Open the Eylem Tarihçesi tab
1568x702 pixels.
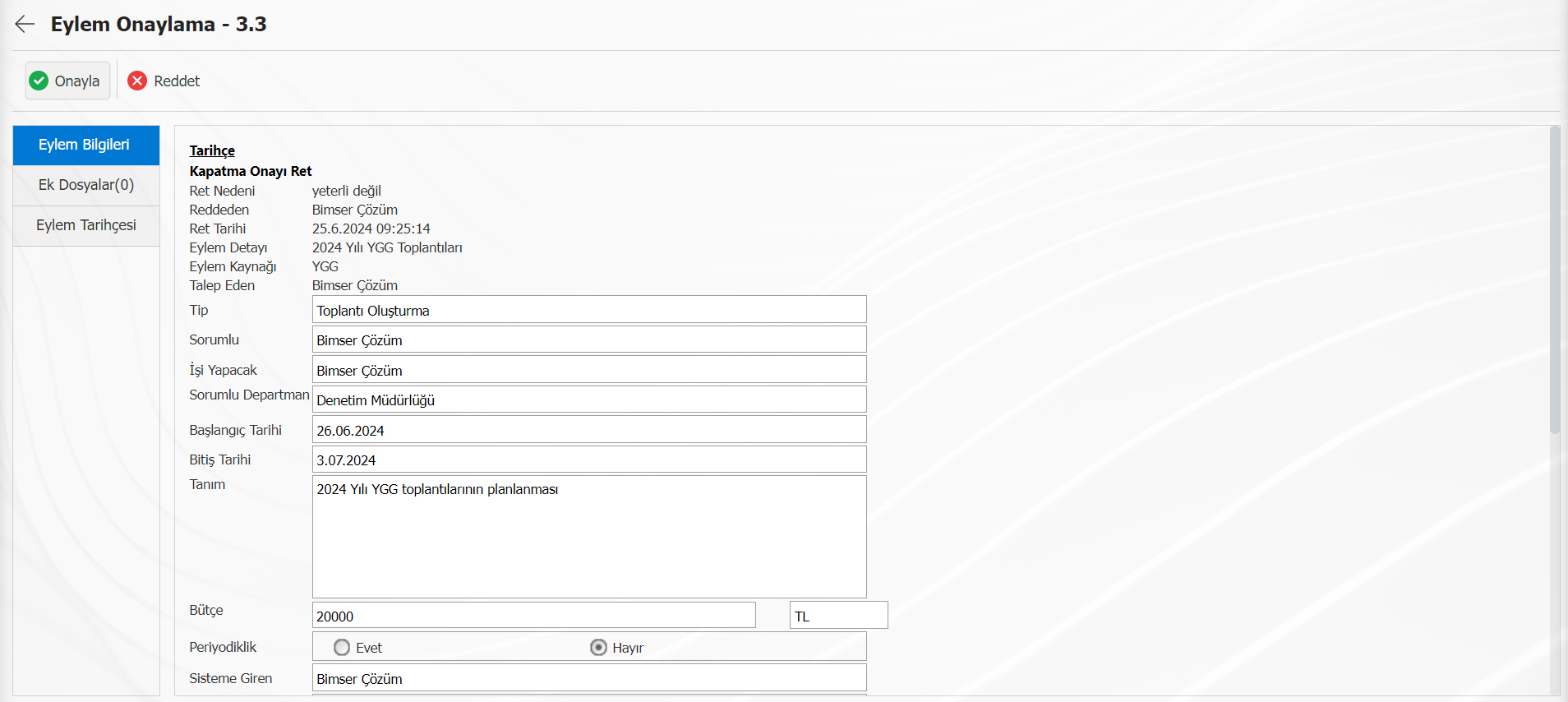(x=86, y=225)
